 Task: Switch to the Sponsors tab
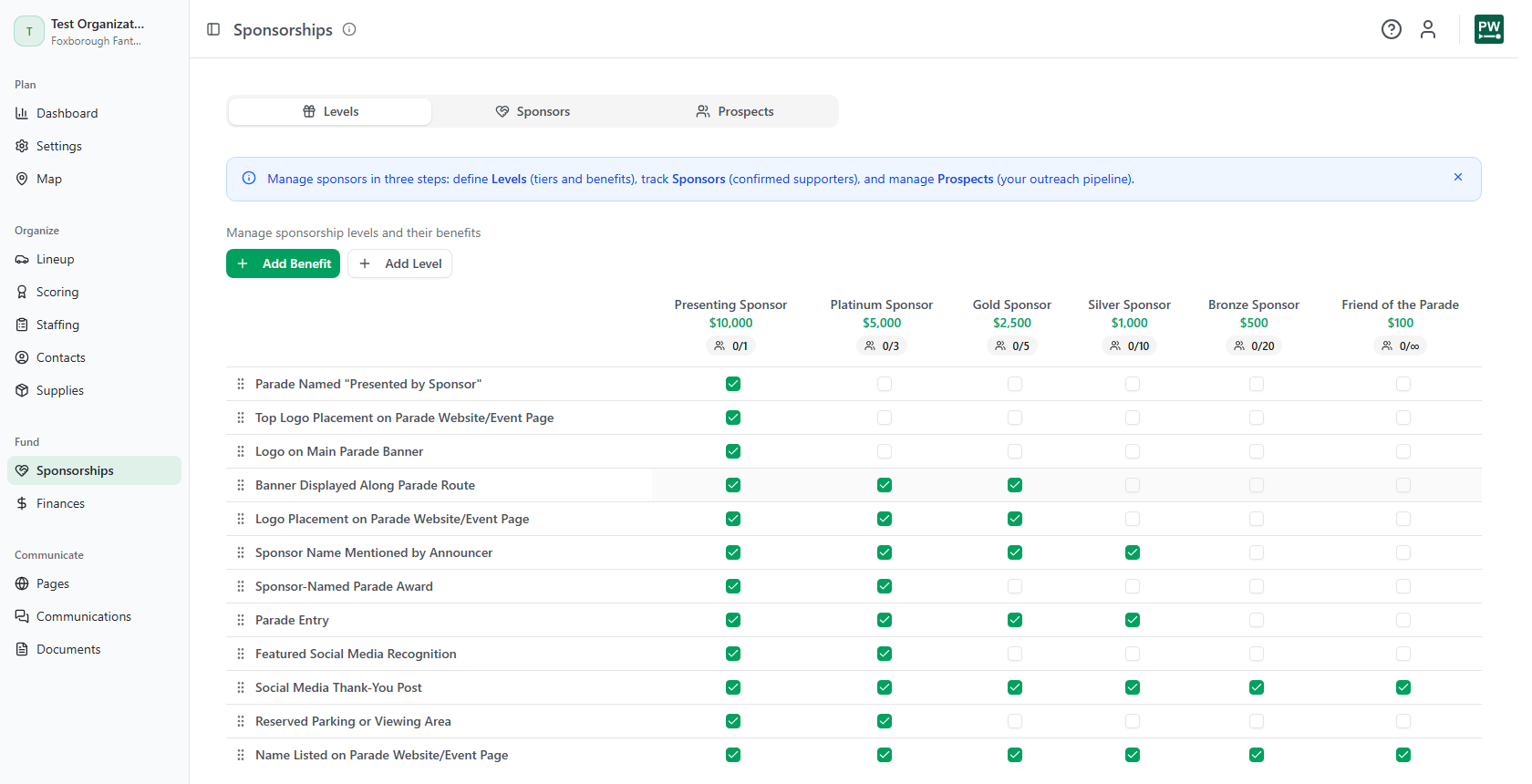pyautogui.click(x=533, y=111)
